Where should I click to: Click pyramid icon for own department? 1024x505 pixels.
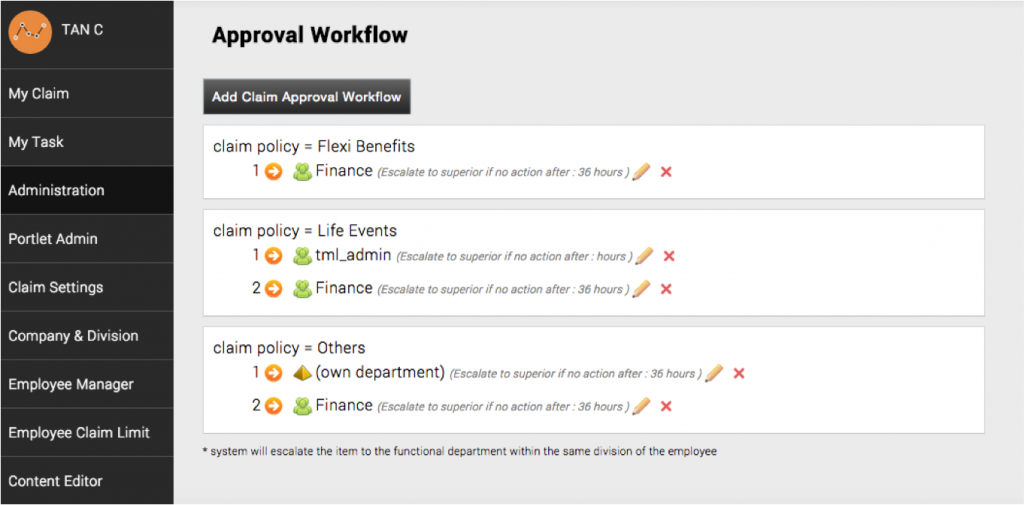302,373
